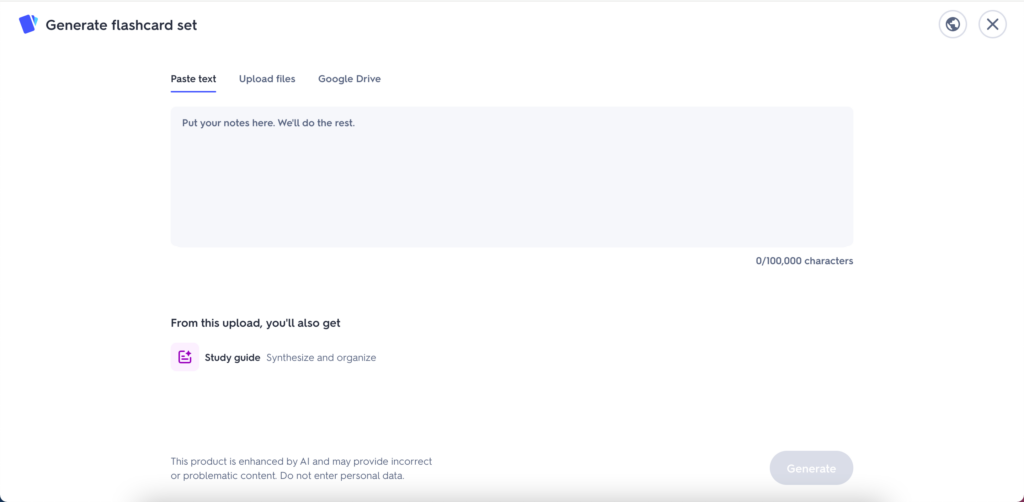Click the 'From this upload, you'll also get' heading
This screenshot has width=1024, height=502.
pyautogui.click(x=262, y=323)
